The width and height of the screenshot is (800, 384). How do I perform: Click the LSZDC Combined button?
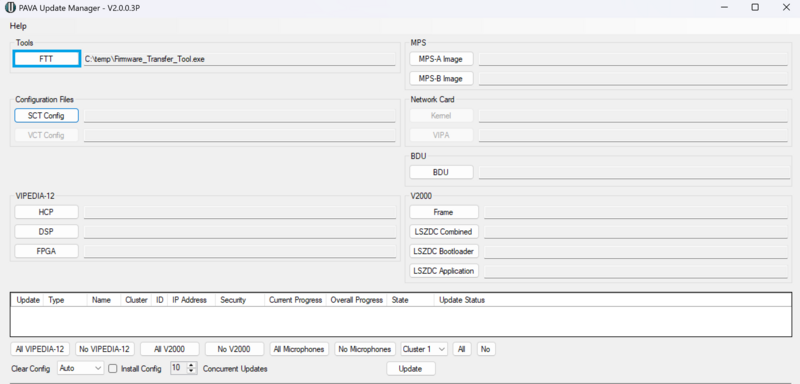444,231
